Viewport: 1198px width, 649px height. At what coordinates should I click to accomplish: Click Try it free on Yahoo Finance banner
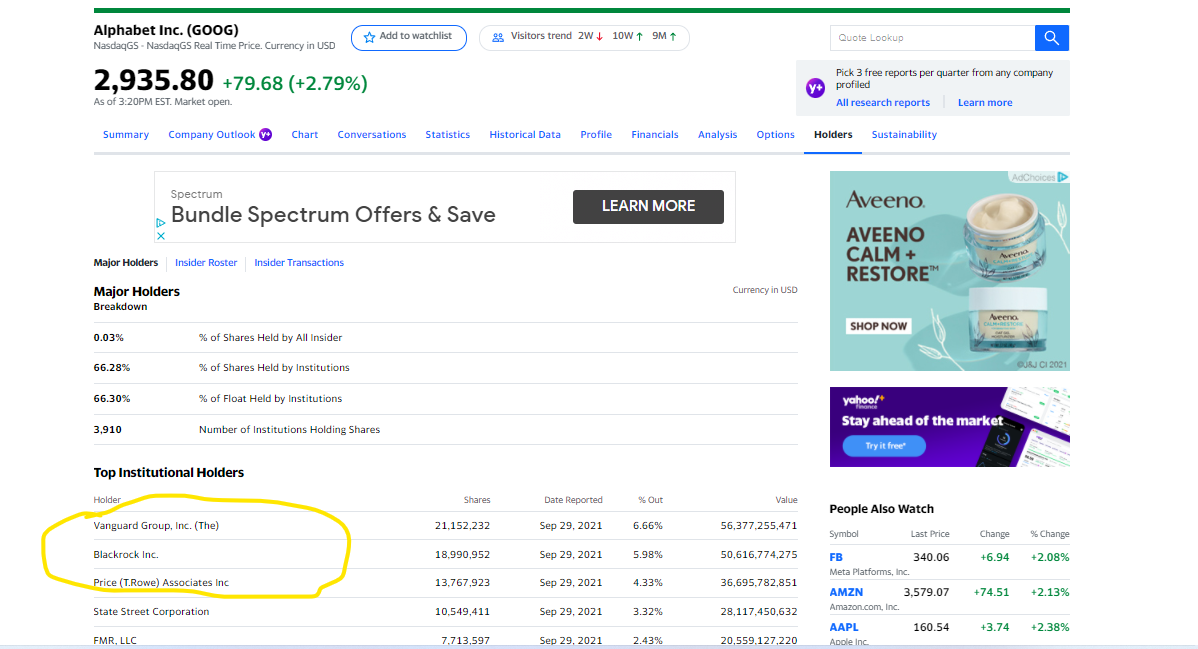(884, 446)
